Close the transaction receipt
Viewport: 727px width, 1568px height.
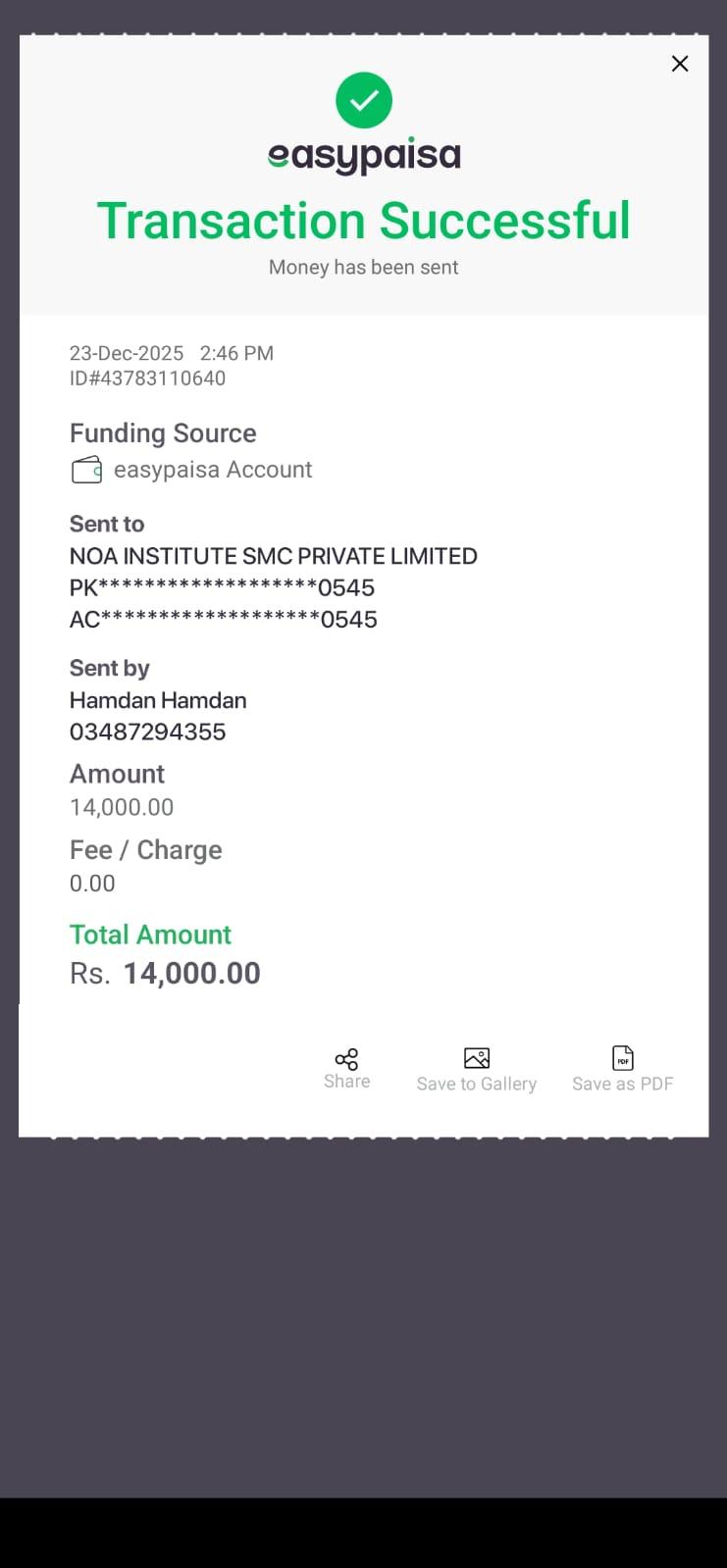point(679,64)
